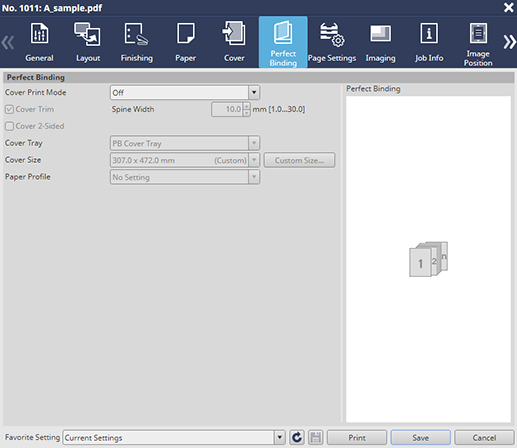This screenshot has height=448, width=517.
Task: Expand the Cover Tray dropdown
Action: pyautogui.click(x=254, y=143)
